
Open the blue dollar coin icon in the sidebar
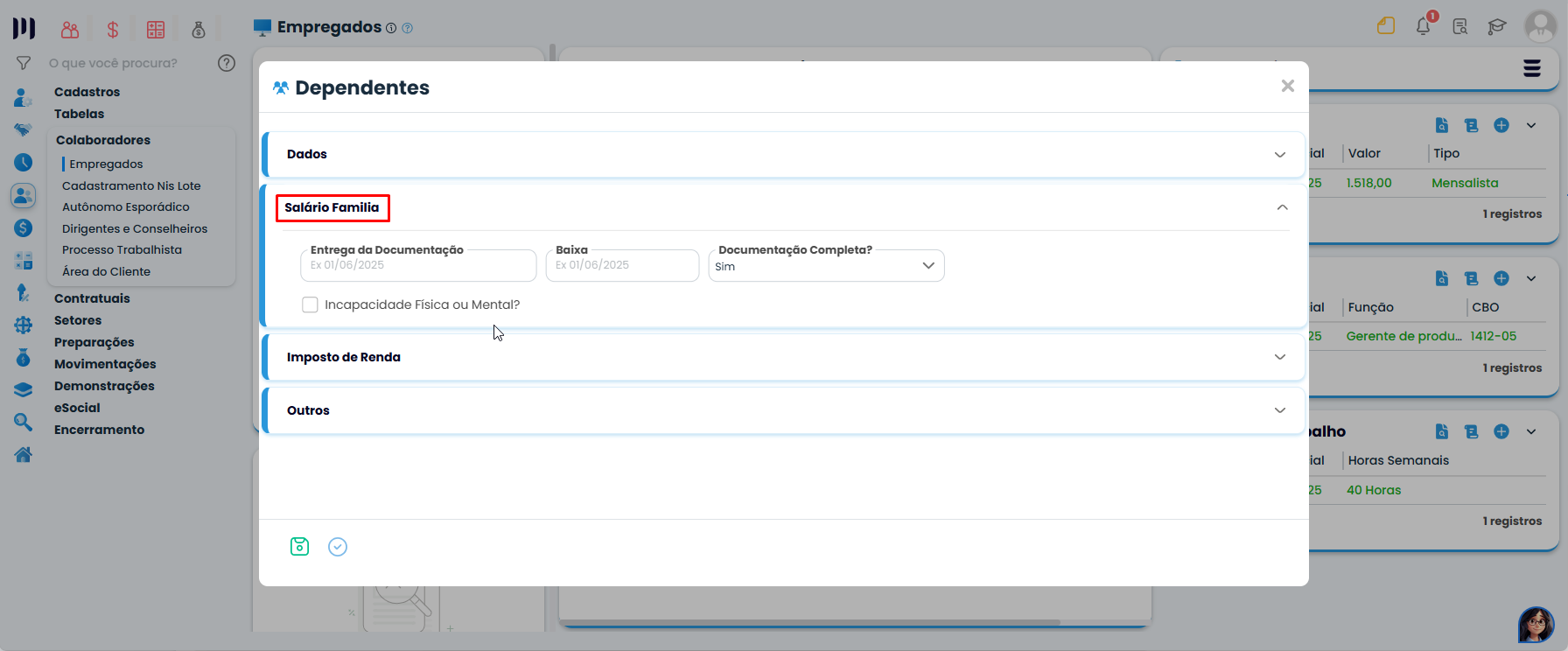[23, 227]
